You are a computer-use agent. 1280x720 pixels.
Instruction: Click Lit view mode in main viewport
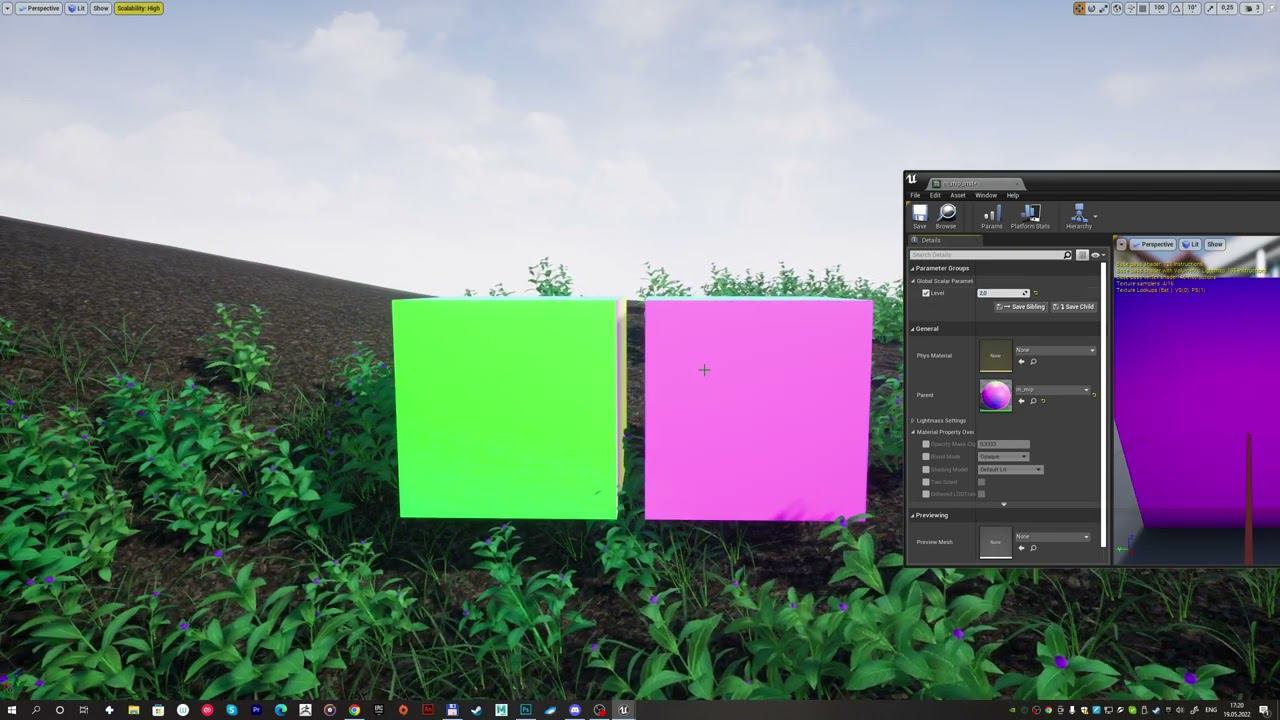(x=77, y=8)
